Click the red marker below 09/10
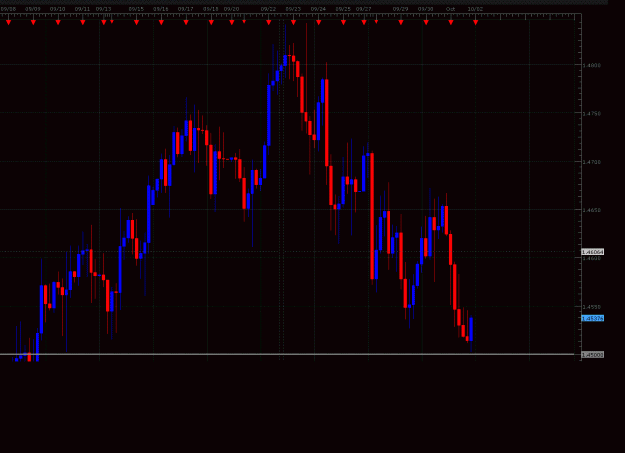 [x=58, y=23]
